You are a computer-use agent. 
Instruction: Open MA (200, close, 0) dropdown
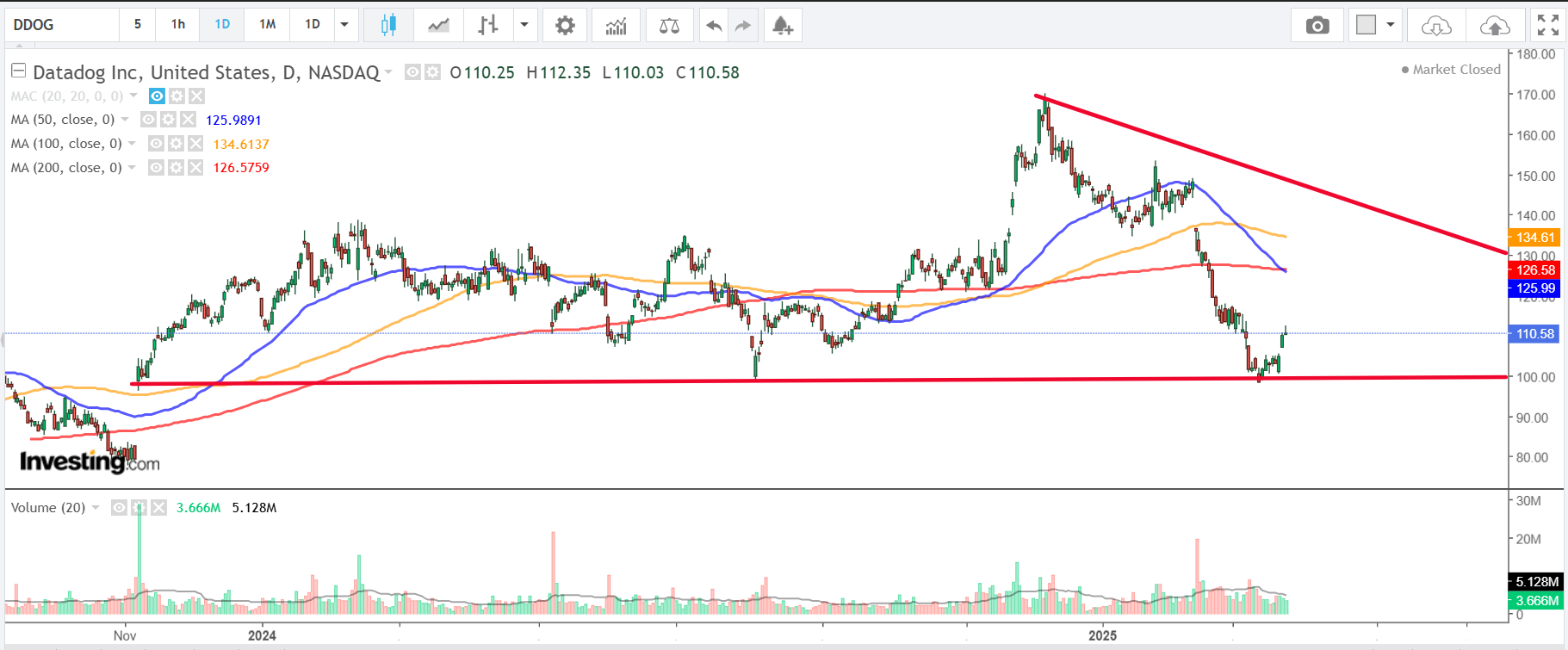pyautogui.click(x=132, y=167)
